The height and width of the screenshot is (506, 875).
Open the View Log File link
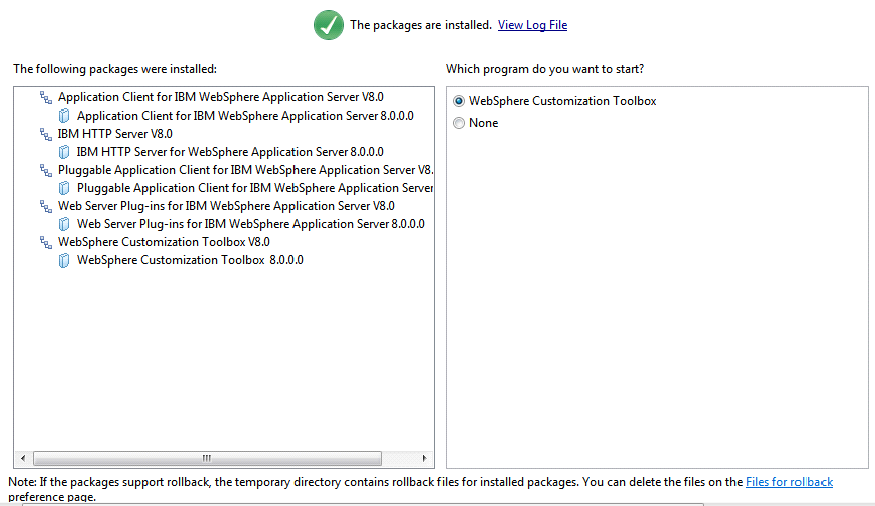[532, 25]
